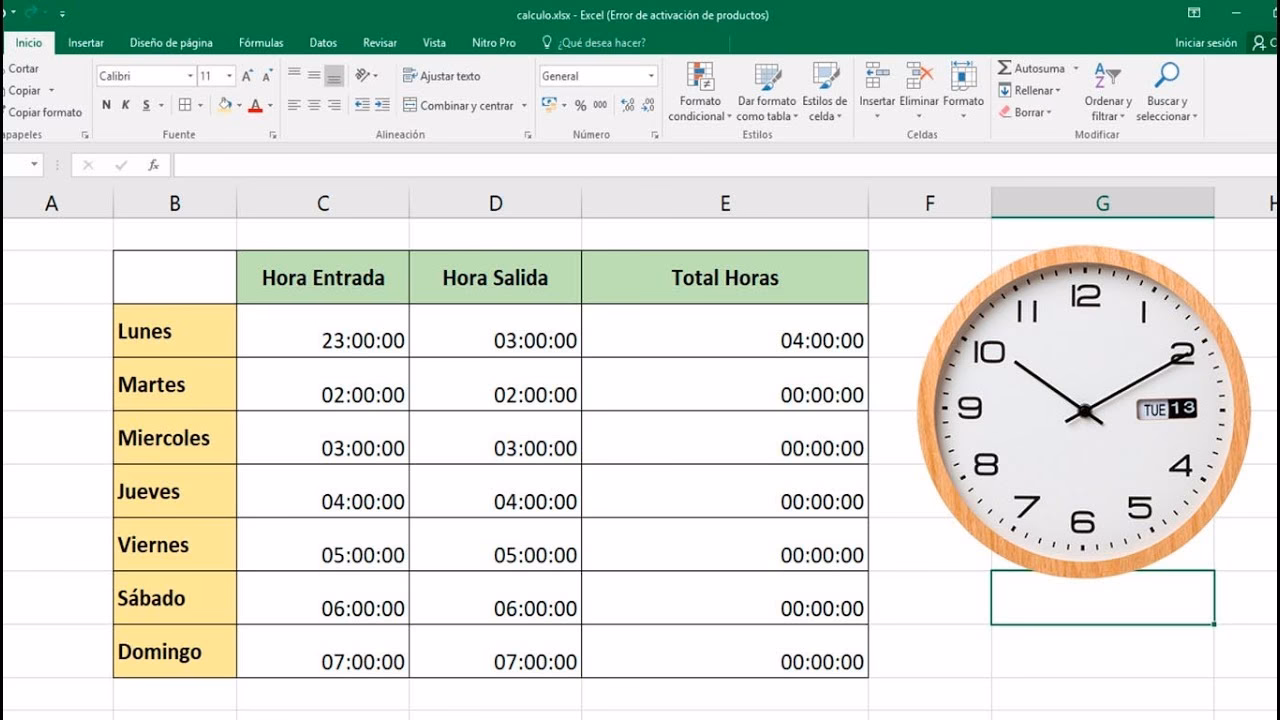Viewport: 1280px width, 720px height.
Task: Switch to the Fórmulas ribbon tab
Action: click(x=260, y=43)
